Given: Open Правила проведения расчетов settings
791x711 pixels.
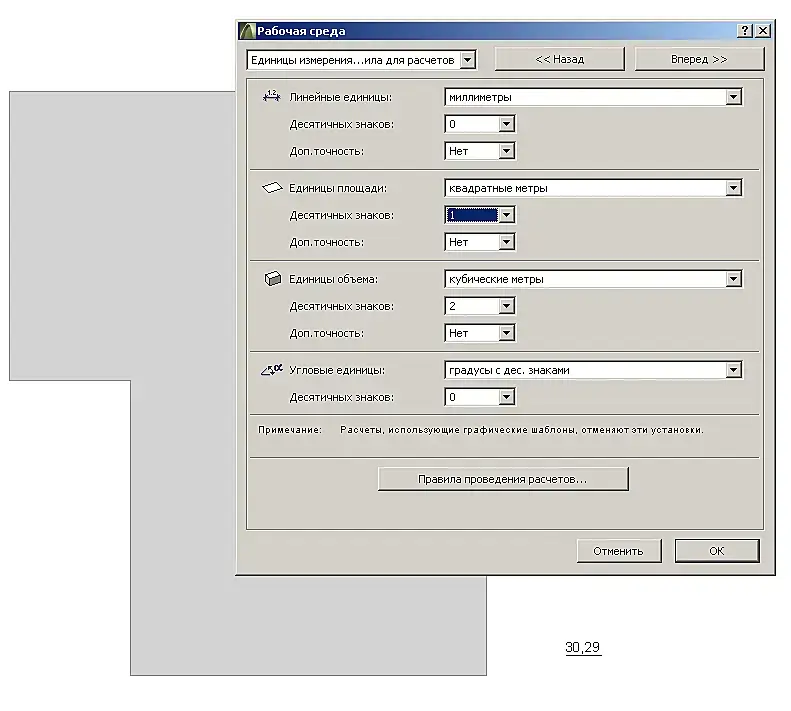Looking at the screenshot, I should click(x=503, y=479).
